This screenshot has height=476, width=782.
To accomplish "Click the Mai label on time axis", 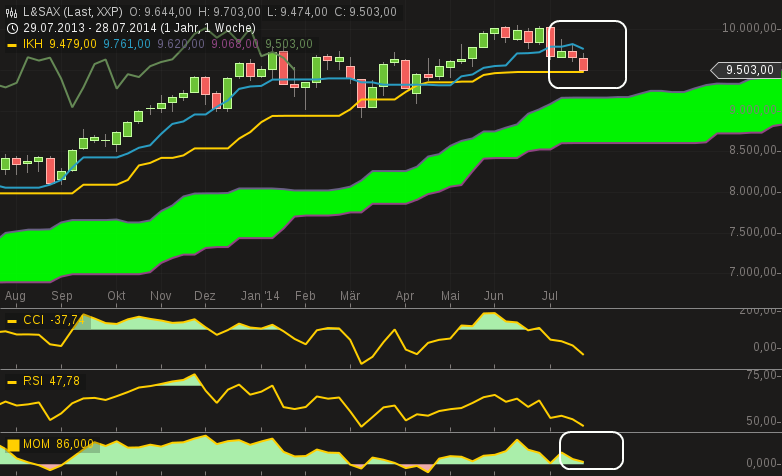I will pyautogui.click(x=450, y=296).
